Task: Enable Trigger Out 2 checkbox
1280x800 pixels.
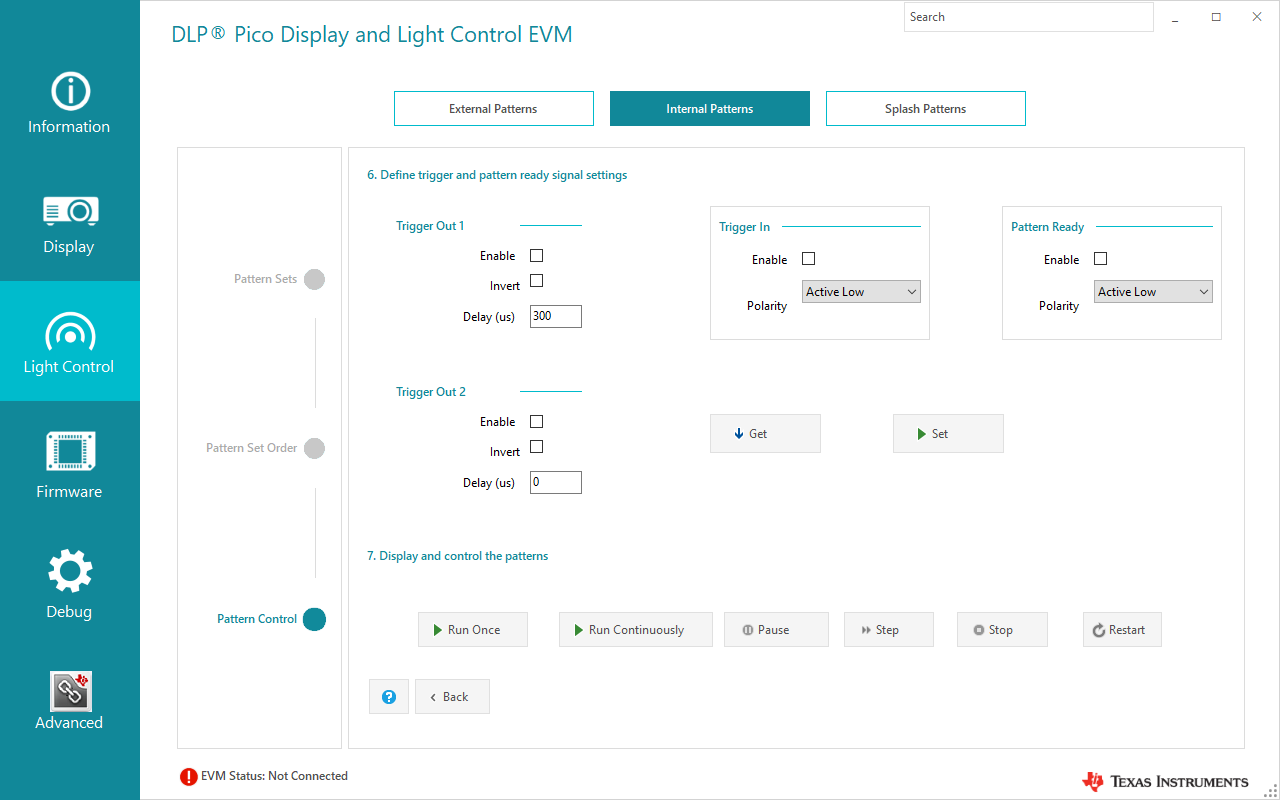Action: [x=536, y=422]
